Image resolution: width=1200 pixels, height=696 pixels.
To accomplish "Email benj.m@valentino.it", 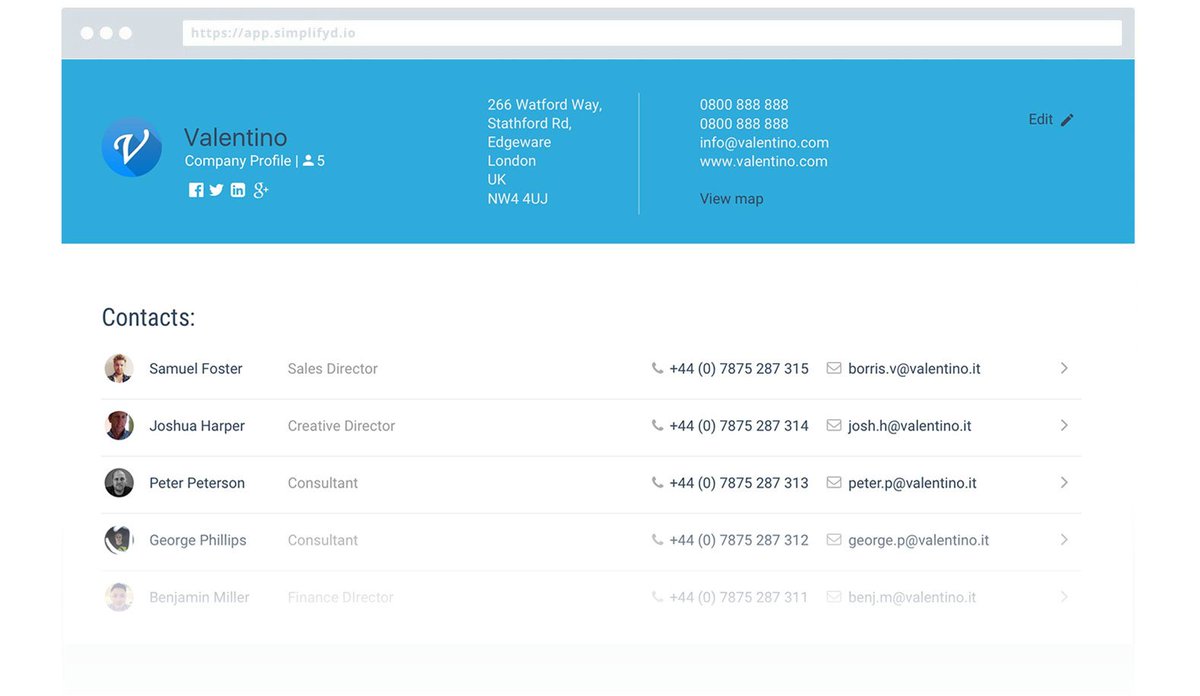I will tap(912, 597).
